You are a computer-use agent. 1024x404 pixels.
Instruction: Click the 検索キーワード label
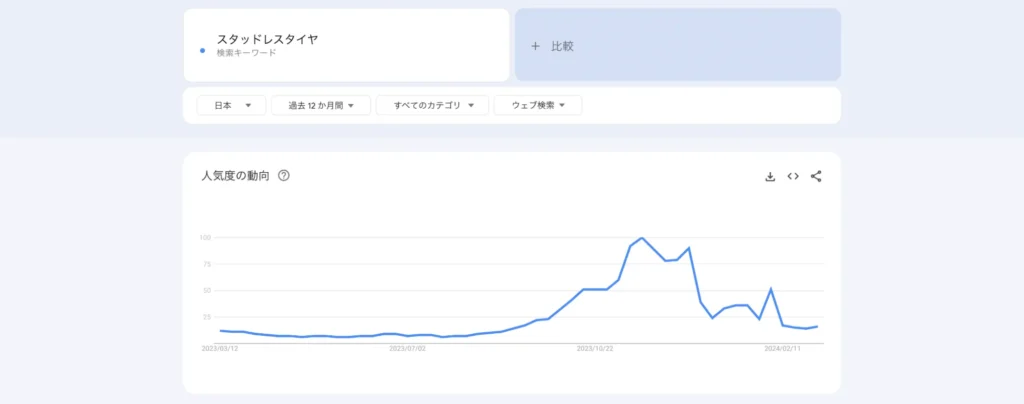(246, 53)
